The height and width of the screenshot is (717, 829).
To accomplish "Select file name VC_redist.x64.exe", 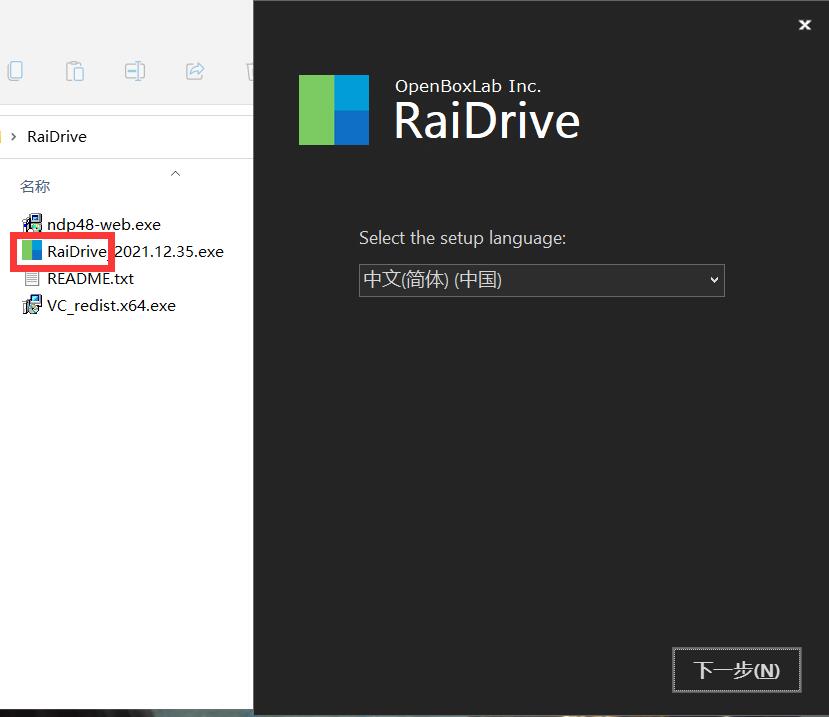I will tap(111, 306).
